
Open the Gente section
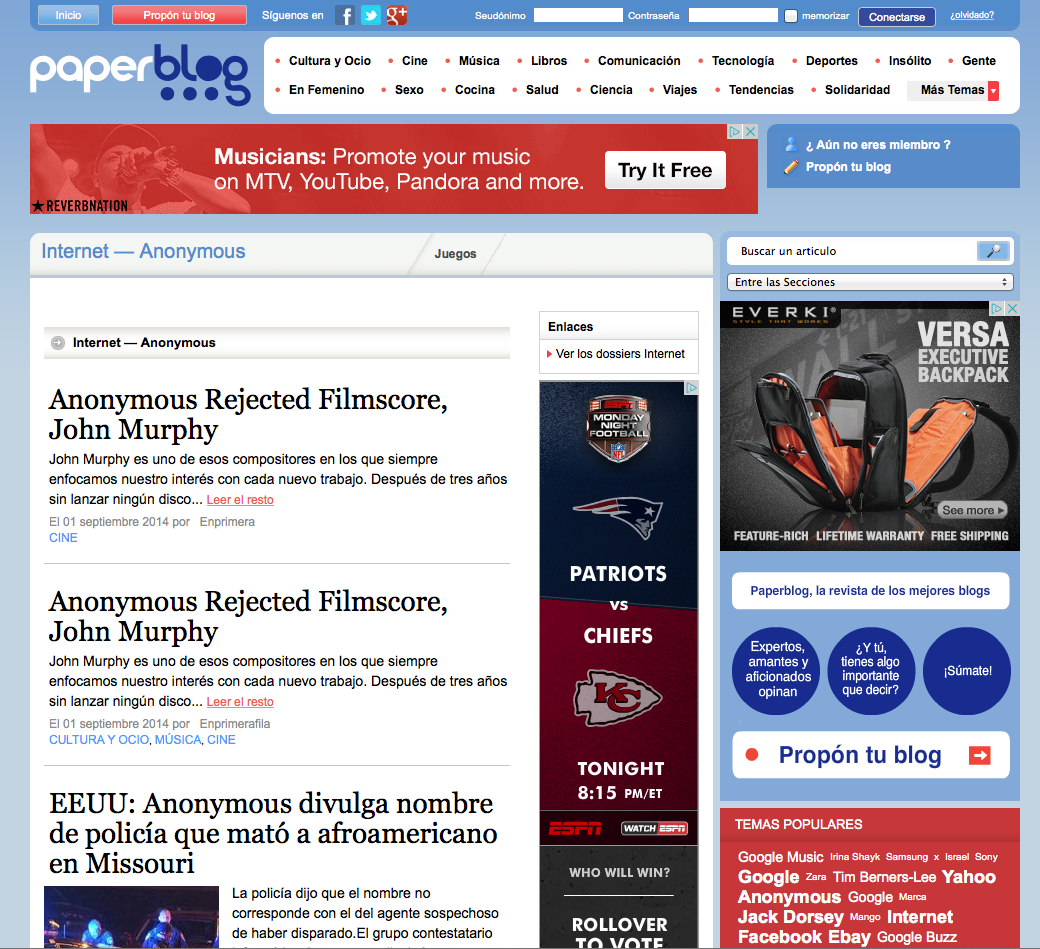pos(978,61)
